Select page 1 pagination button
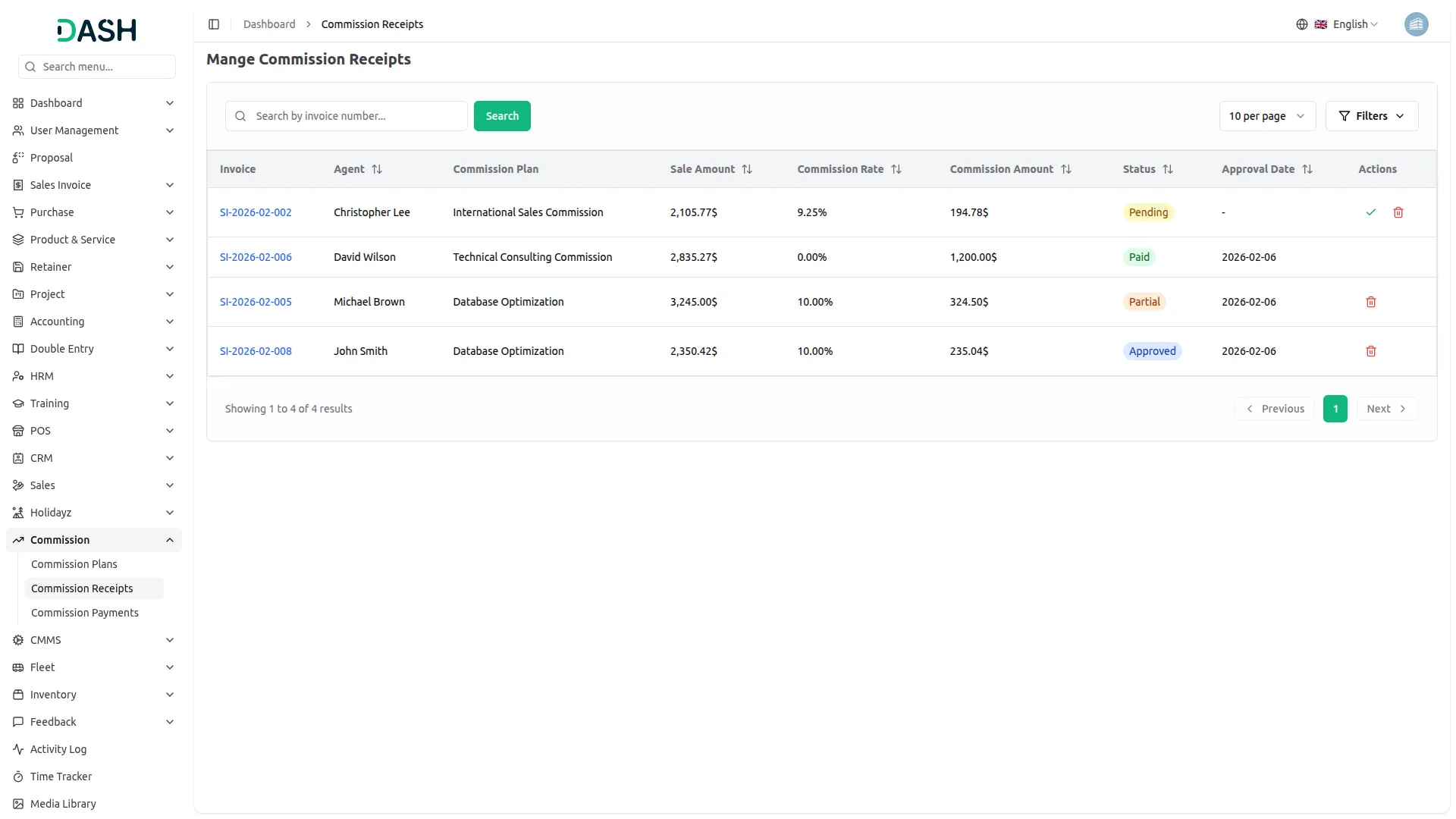The image size is (1456, 819). (x=1335, y=409)
